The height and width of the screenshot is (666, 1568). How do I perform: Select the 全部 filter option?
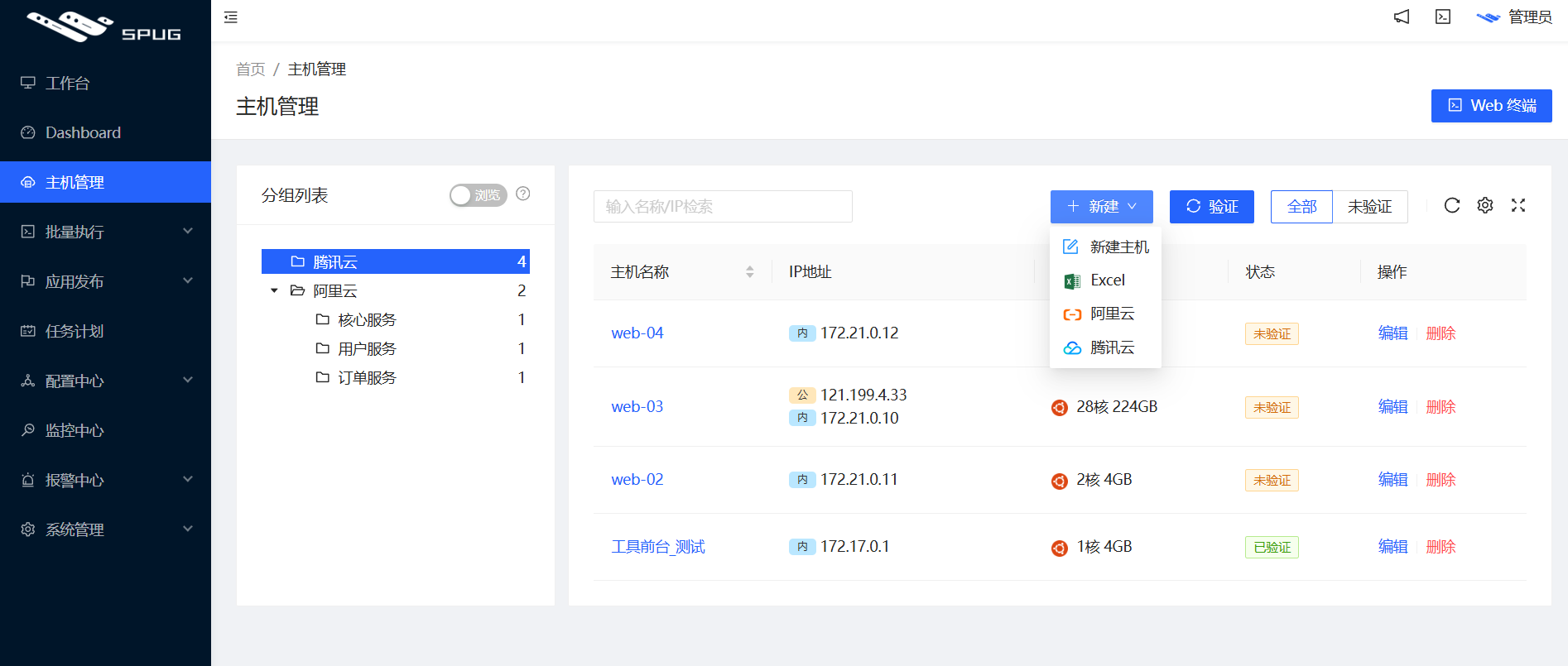pyautogui.click(x=1301, y=207)
